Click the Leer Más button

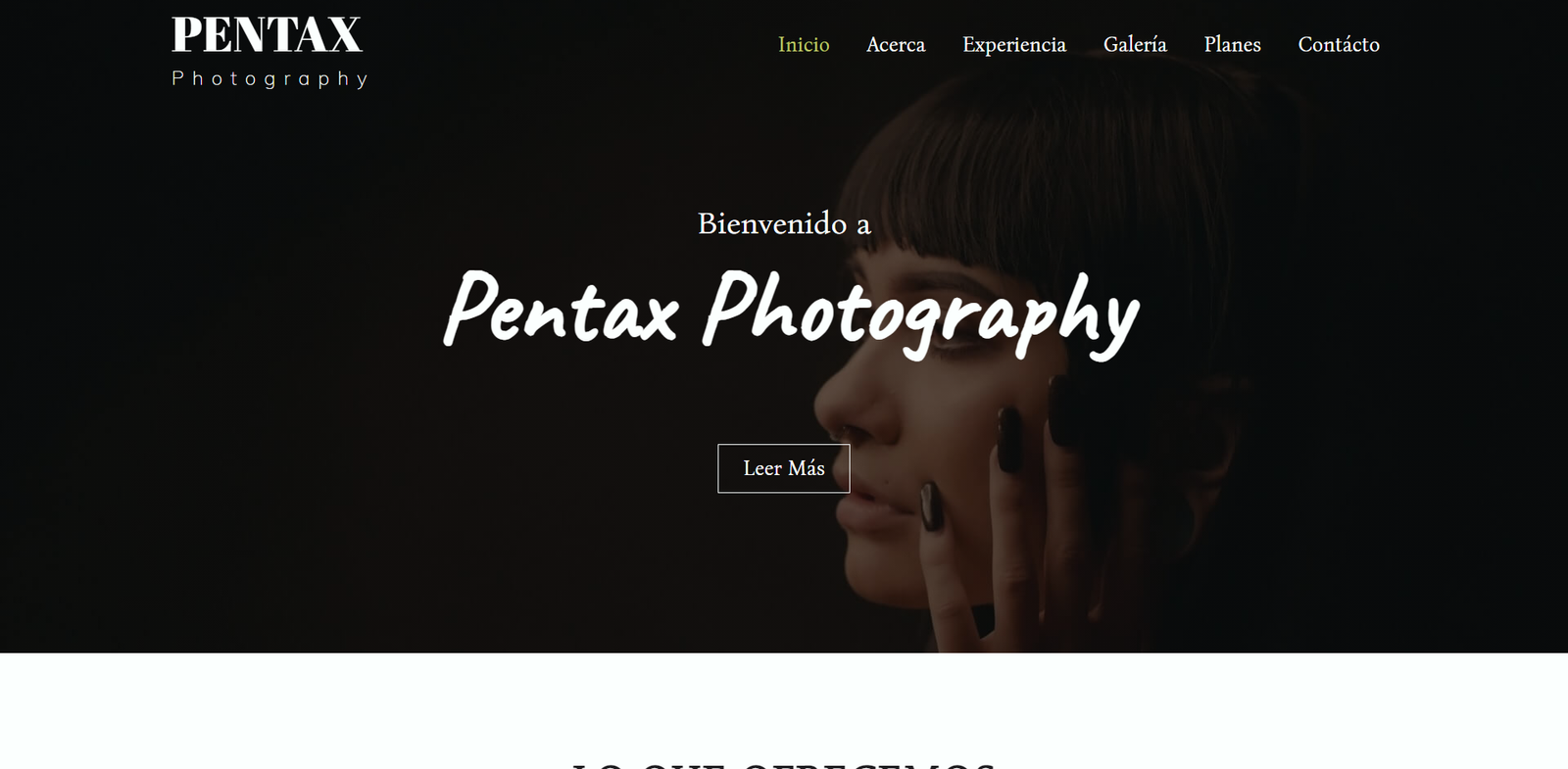[784, 468]
